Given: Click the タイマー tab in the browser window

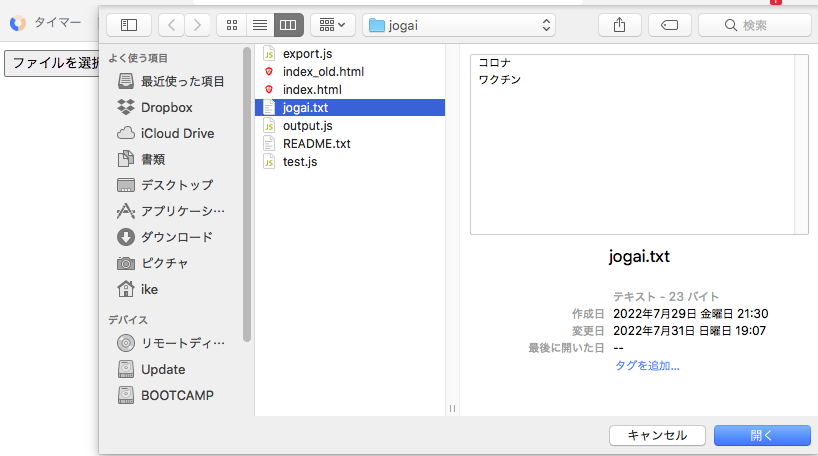Looking at the screenshot, I should (46, 23).
